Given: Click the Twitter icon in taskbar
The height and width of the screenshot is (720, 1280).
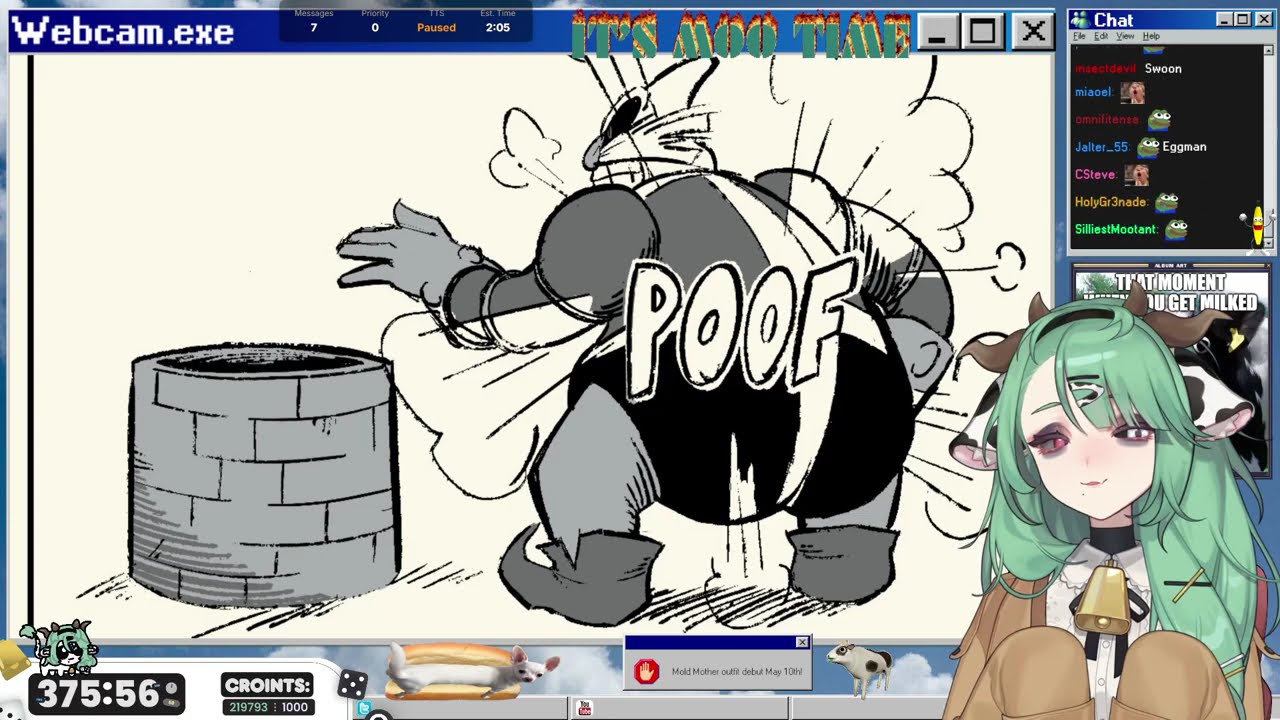Looking at the screenshot, I should tap(365, 709).
